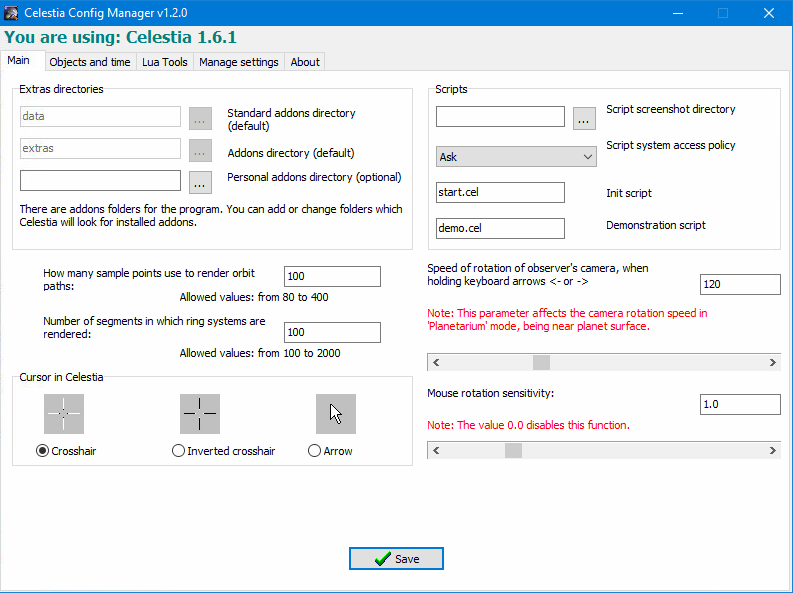Open the Lua Tools tab
Image resolution: width=793 pixels, height=593 pixels.
[165, 62]
